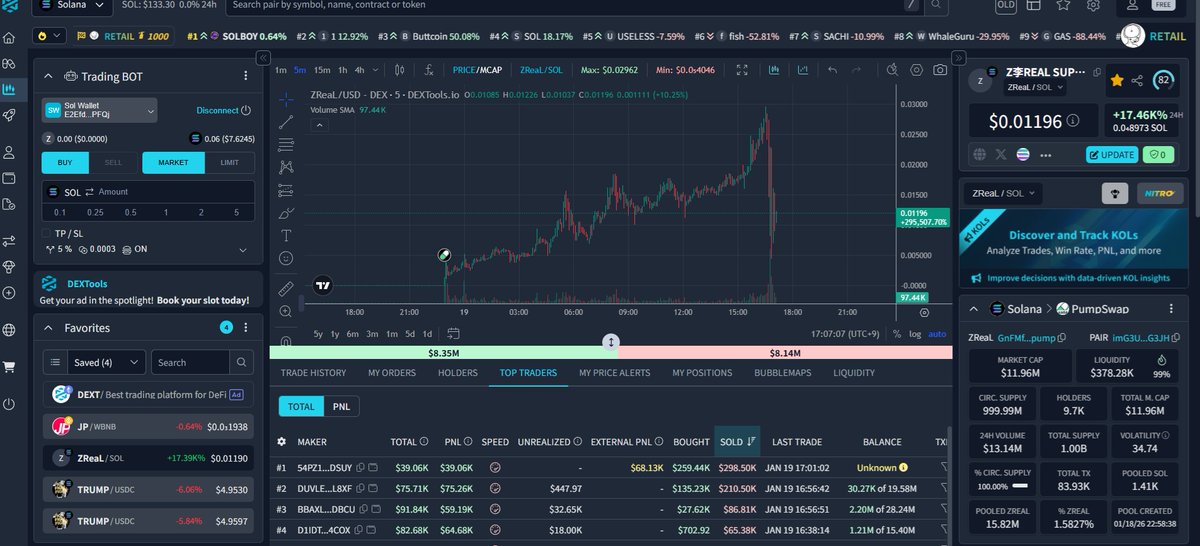Open the binoculars pair explorer icon

(x=9, y=63)
